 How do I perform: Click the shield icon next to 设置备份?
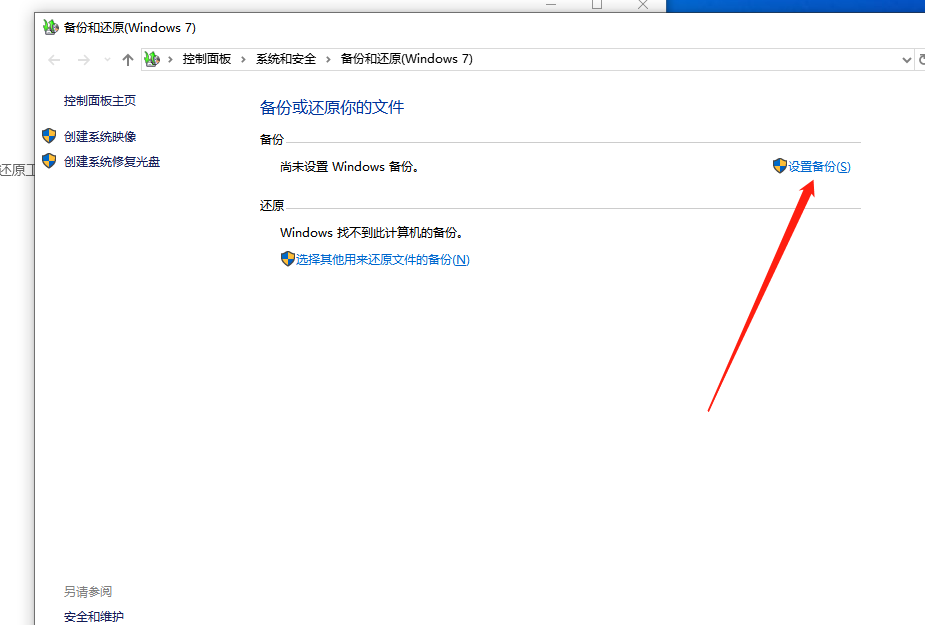click(779, 166)
